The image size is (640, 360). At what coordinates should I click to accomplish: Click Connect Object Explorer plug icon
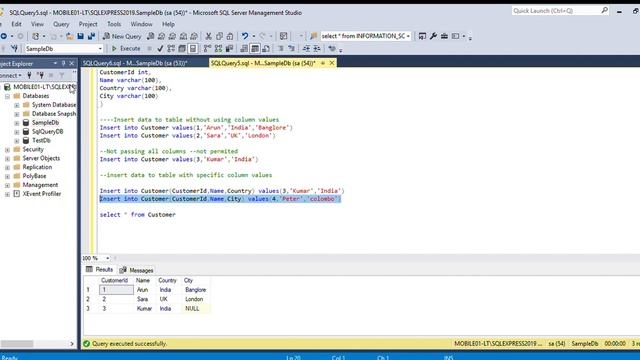(29, 75)
